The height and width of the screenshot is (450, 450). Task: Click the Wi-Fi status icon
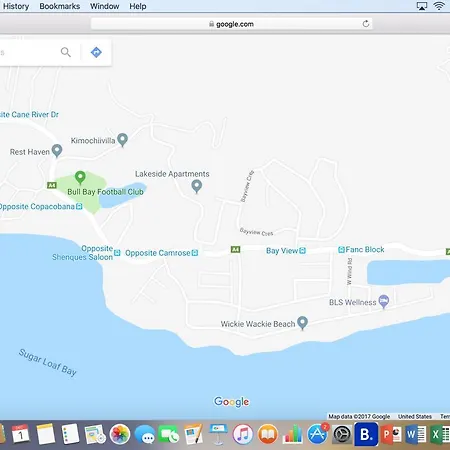pyautogui.click(x=439, y=6)
